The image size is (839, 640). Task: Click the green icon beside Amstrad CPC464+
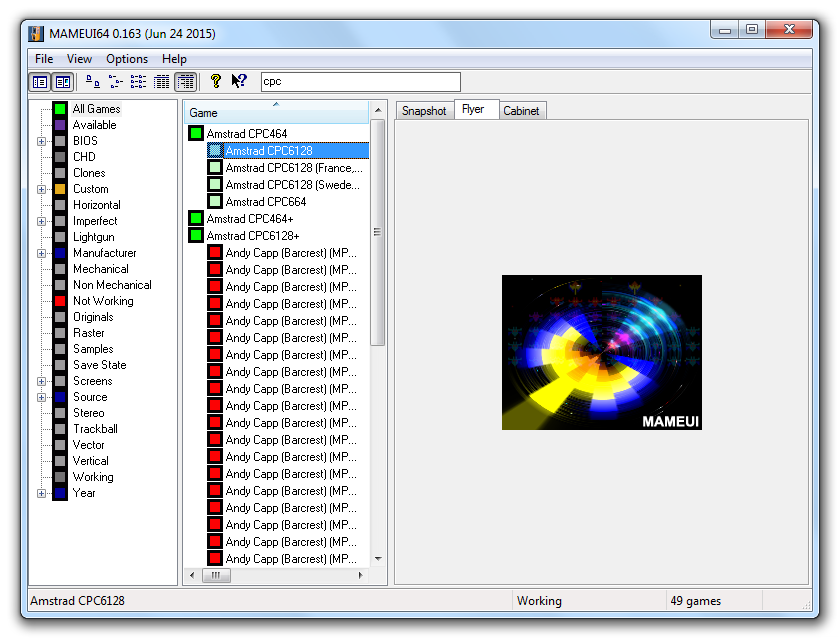pyautogui.click(x=196, y=218)
